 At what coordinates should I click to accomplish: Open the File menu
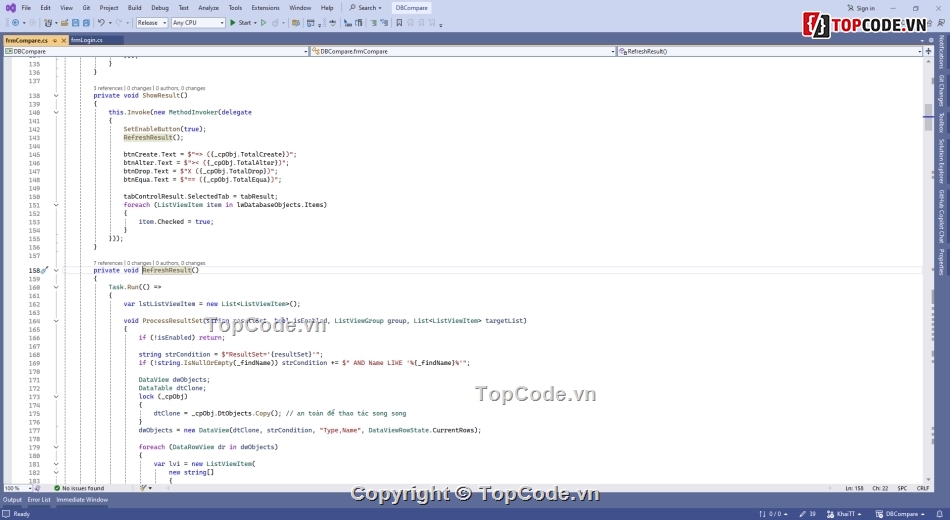26,8
